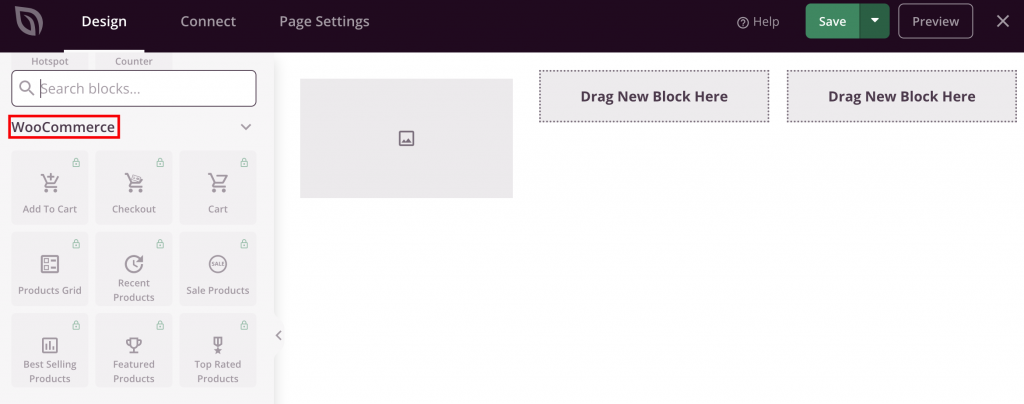Select the Add To Cart block icon

click(50, 184)
